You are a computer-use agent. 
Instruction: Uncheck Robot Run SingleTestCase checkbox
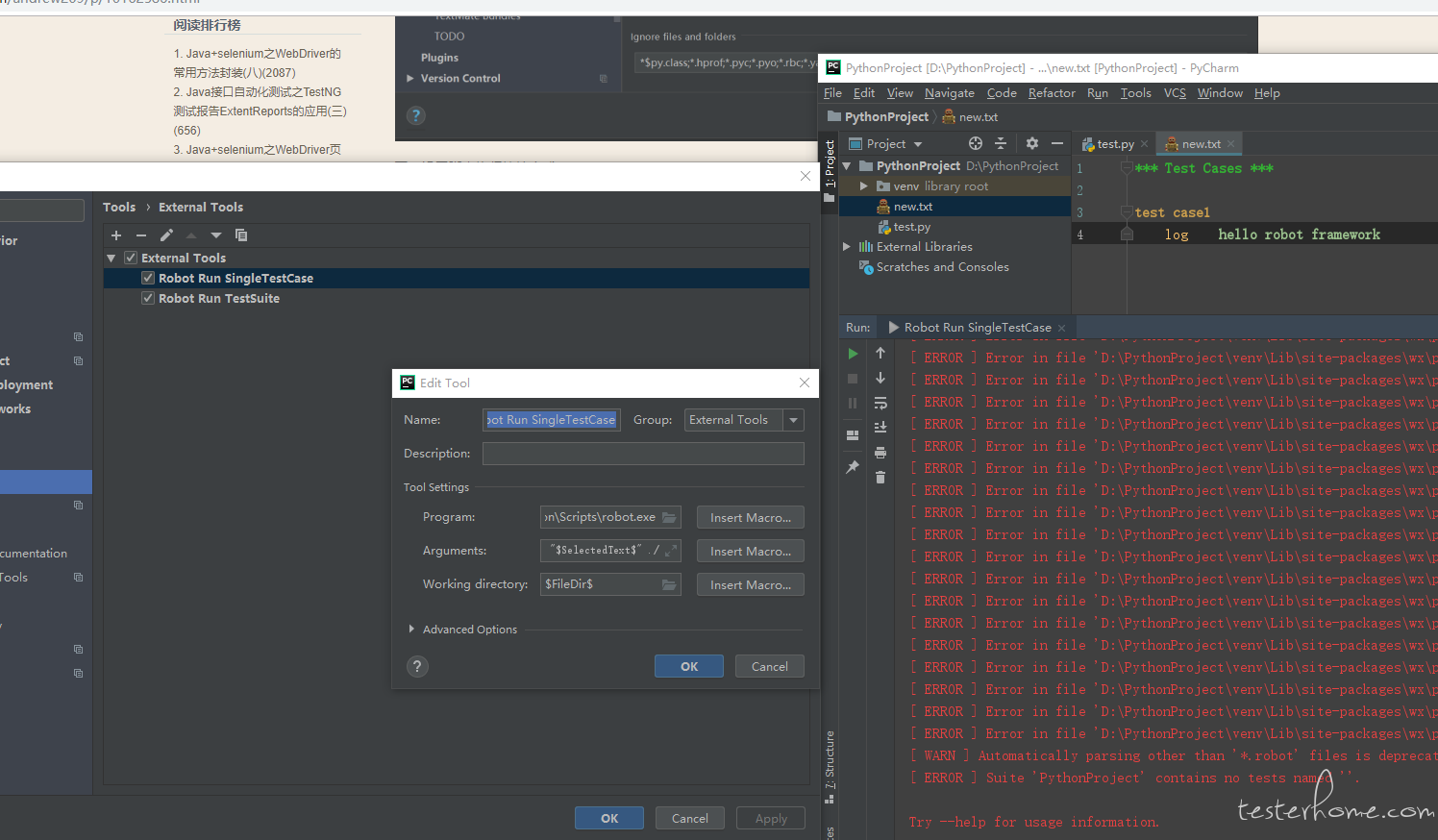(x=148, y=278)
